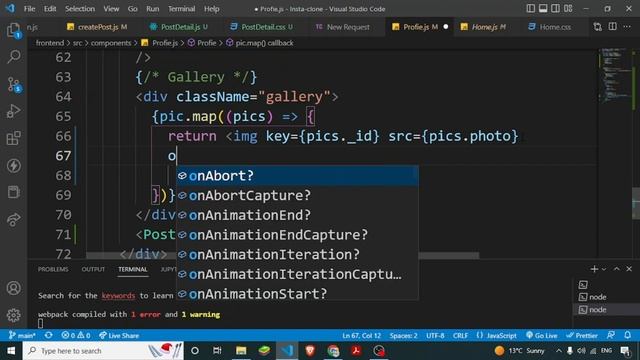Open the Terminal menu
This screenshot has width=640, height=360.
181,9
